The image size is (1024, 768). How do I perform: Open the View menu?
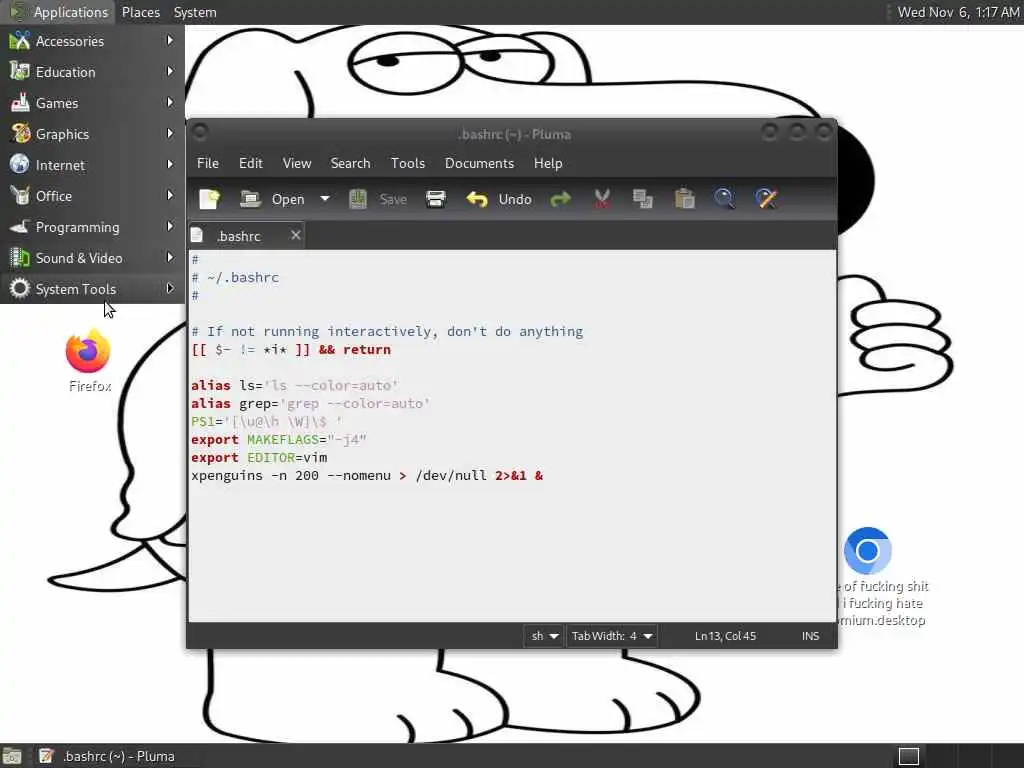coord(296,163)
